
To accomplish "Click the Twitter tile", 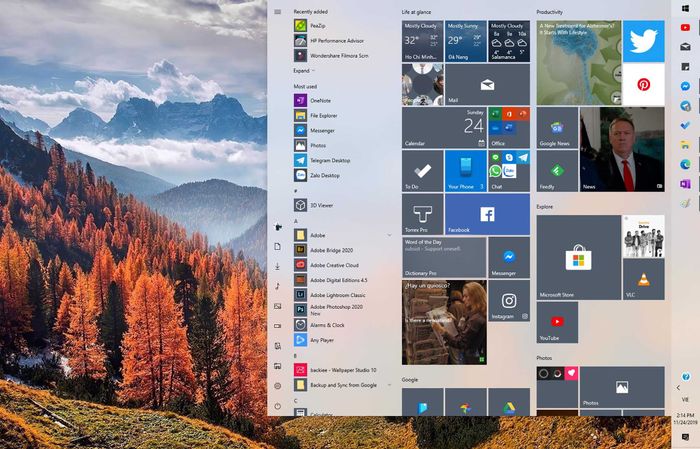I will (x=643, y=41).
